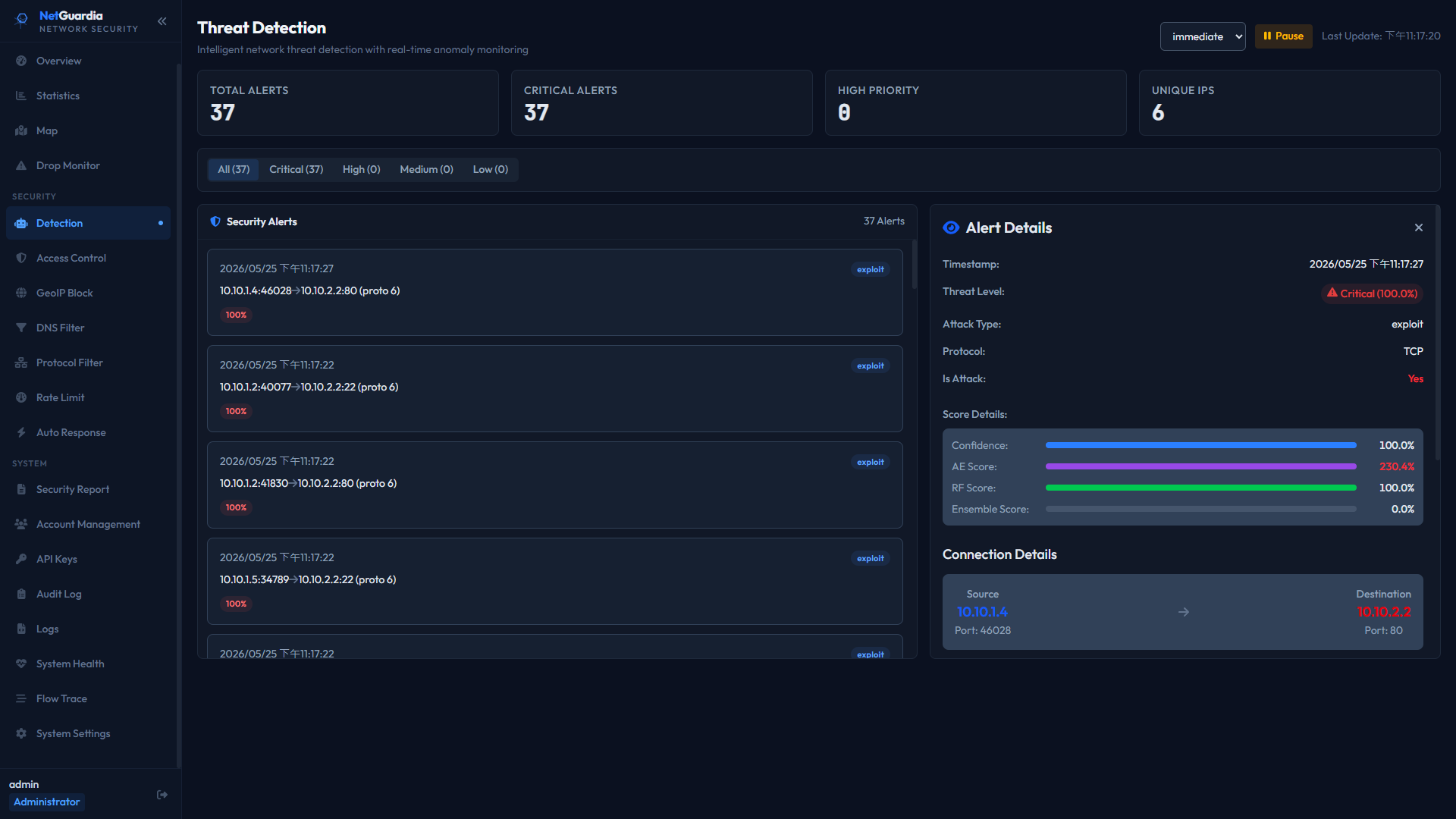
Task: Filter alerts by Low (0)
Action: coord(491,169)
